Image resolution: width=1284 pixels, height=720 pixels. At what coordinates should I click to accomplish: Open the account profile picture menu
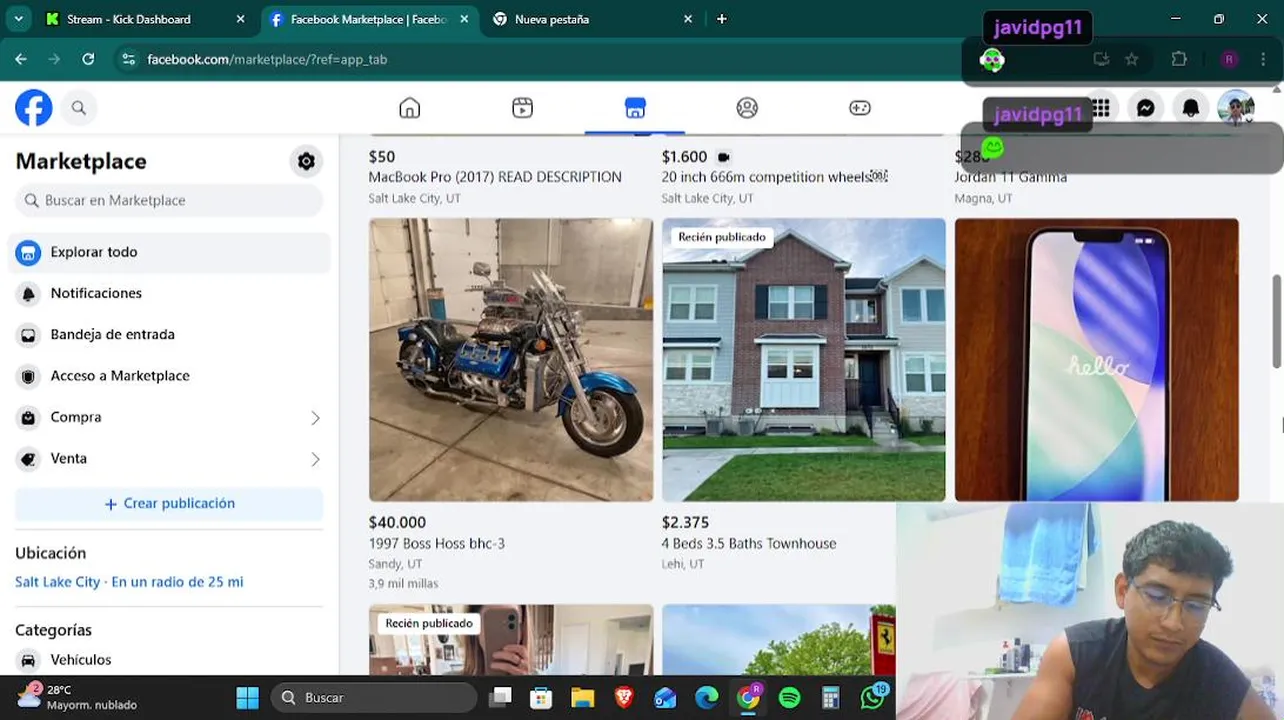(x=1236, y=108)
